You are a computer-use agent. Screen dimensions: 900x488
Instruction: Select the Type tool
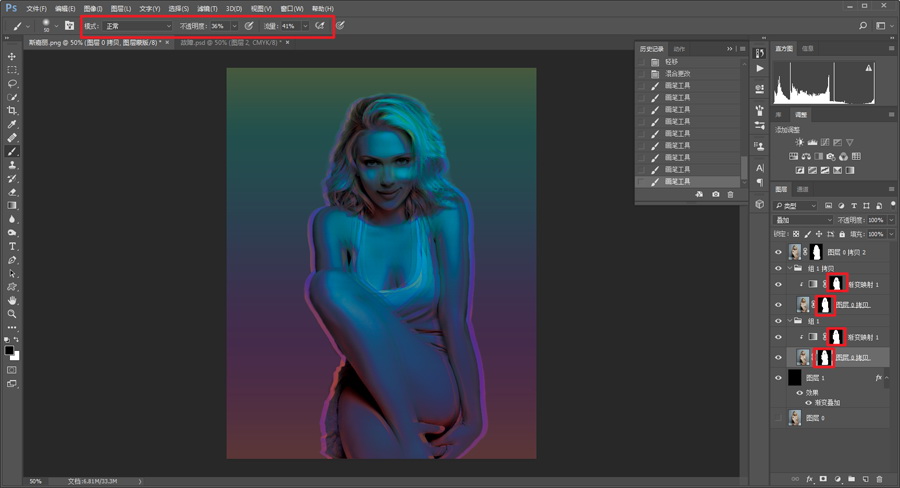11,246
